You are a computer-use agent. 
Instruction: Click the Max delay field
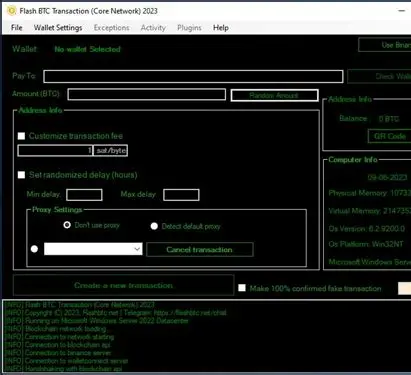[181, 195]
